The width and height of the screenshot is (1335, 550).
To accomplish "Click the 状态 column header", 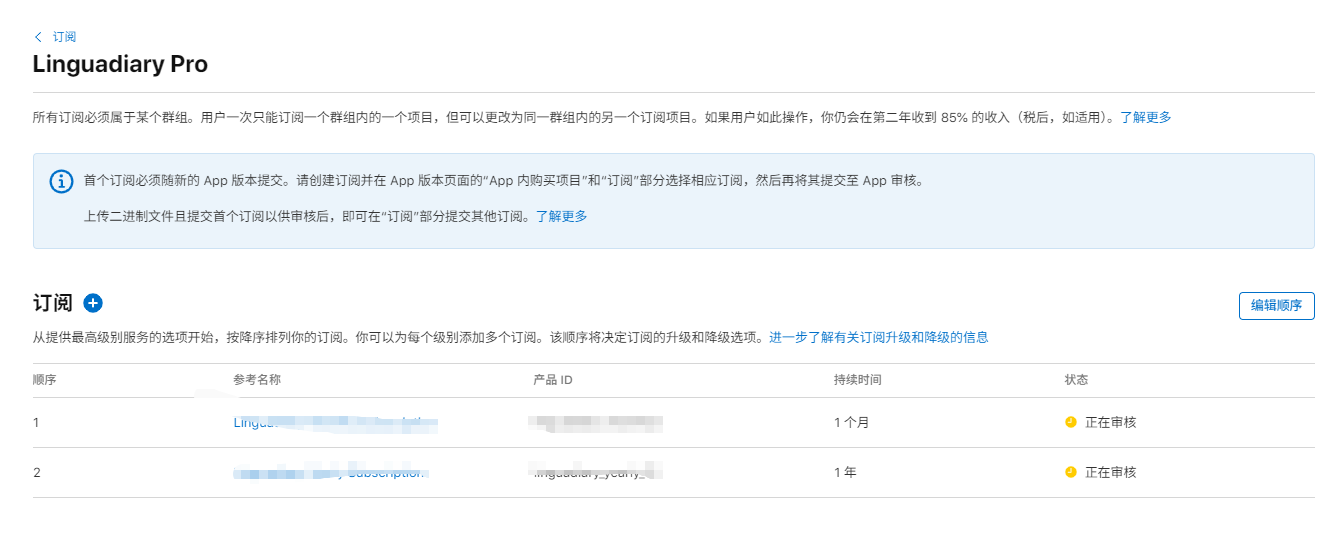I will click(x=1076, y=380).
